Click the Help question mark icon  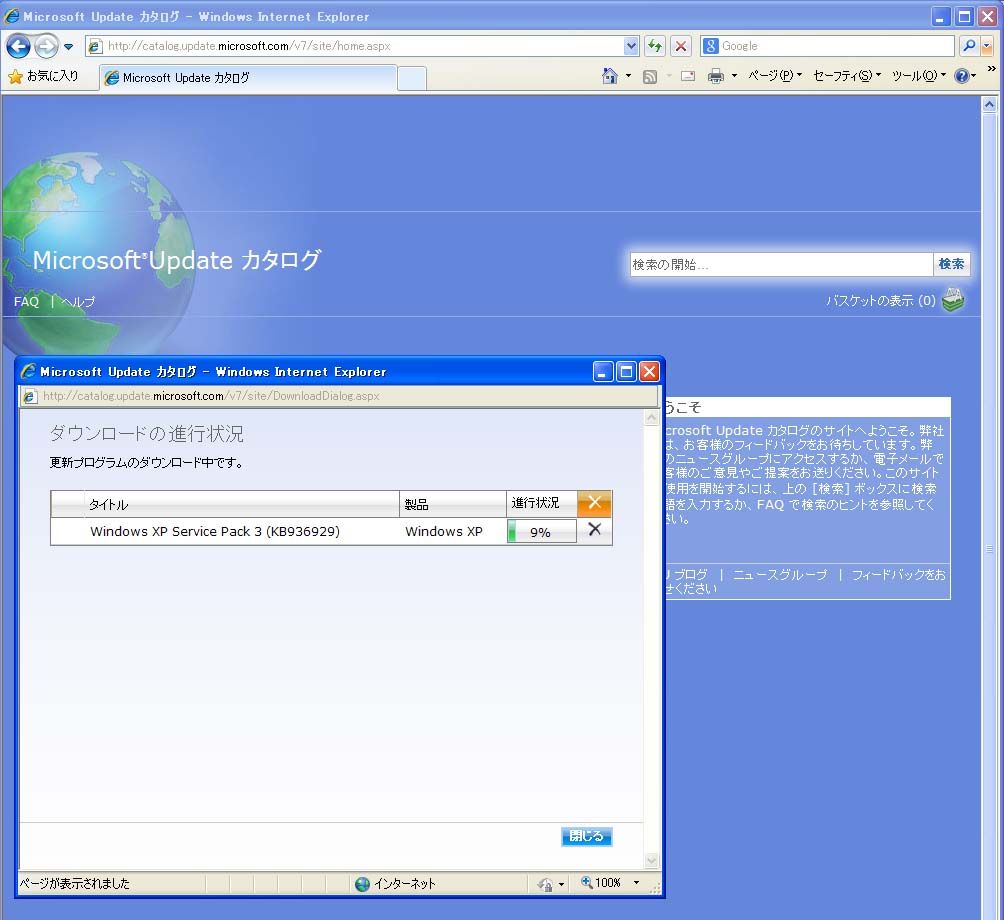(961, 76)
